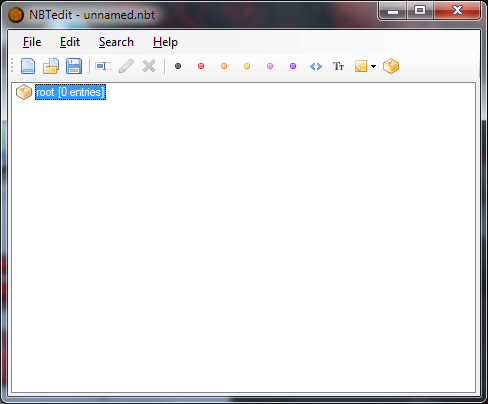Click the NBTedit app icon in title bar
The image size is (488, 404).
click(16, 15)
